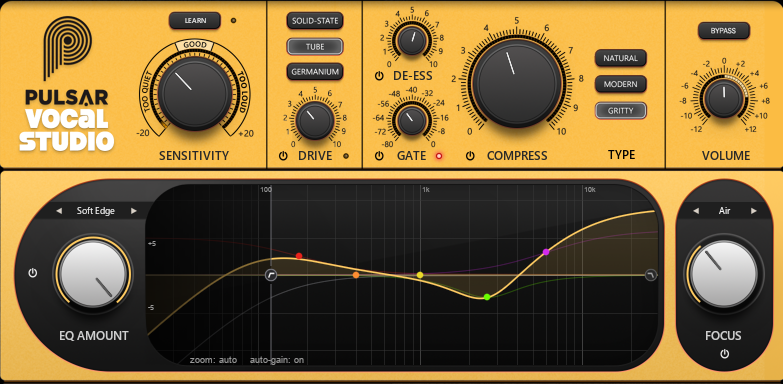
Task: Select MODERN compressor type
Action: click(x=621, y=84)
